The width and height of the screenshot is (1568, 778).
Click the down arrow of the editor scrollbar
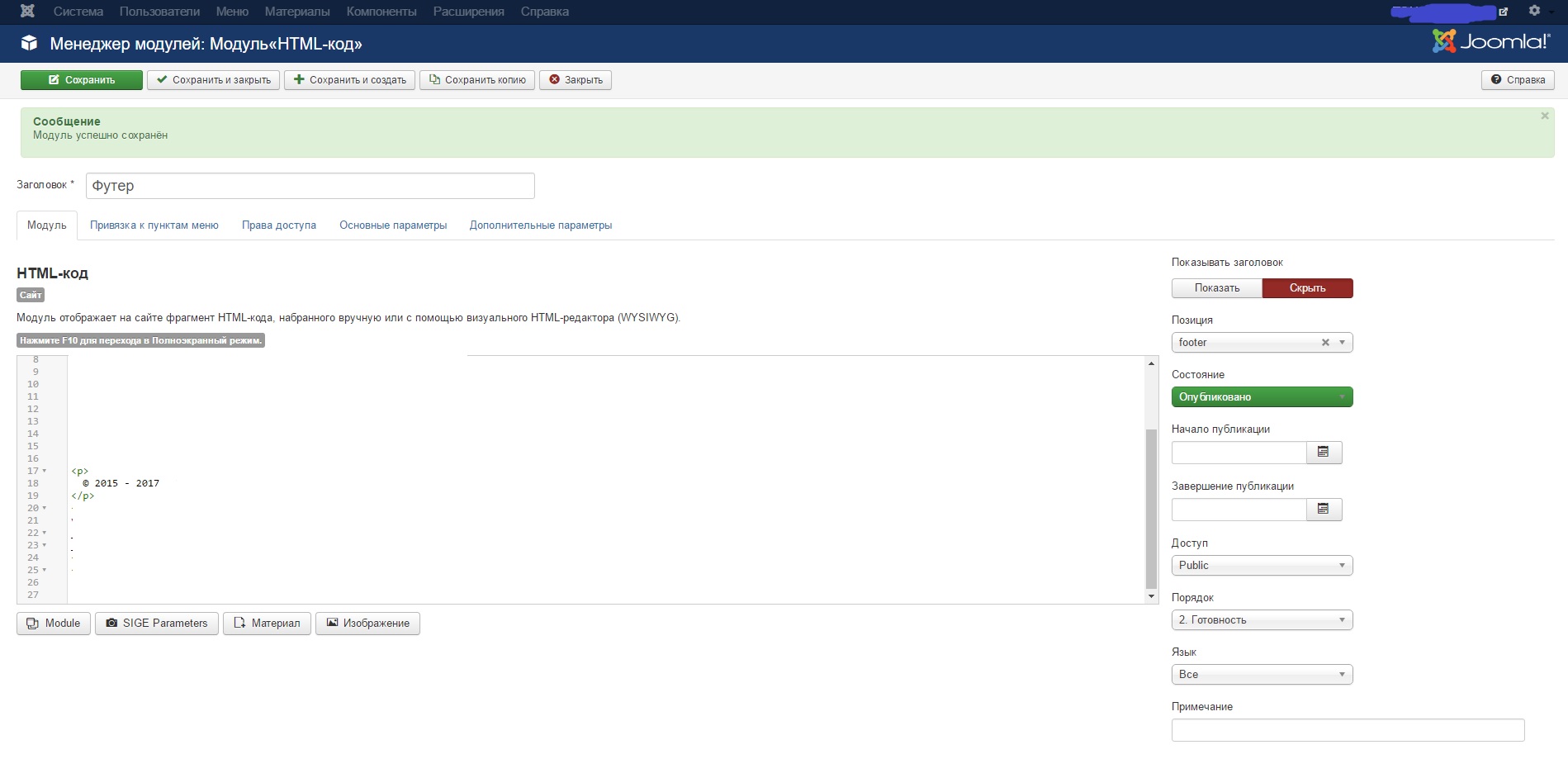1151,596
